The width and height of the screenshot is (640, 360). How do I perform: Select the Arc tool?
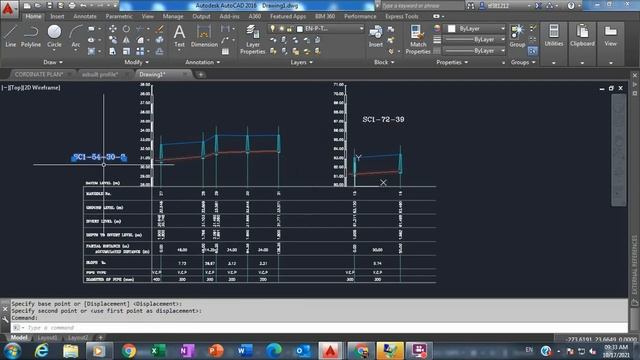coord(76,36)
